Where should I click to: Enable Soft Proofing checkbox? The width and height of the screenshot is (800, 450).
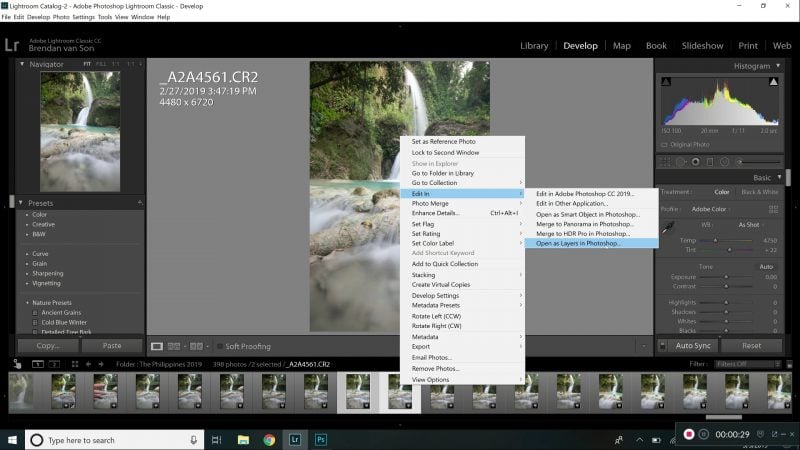[220, 346]
